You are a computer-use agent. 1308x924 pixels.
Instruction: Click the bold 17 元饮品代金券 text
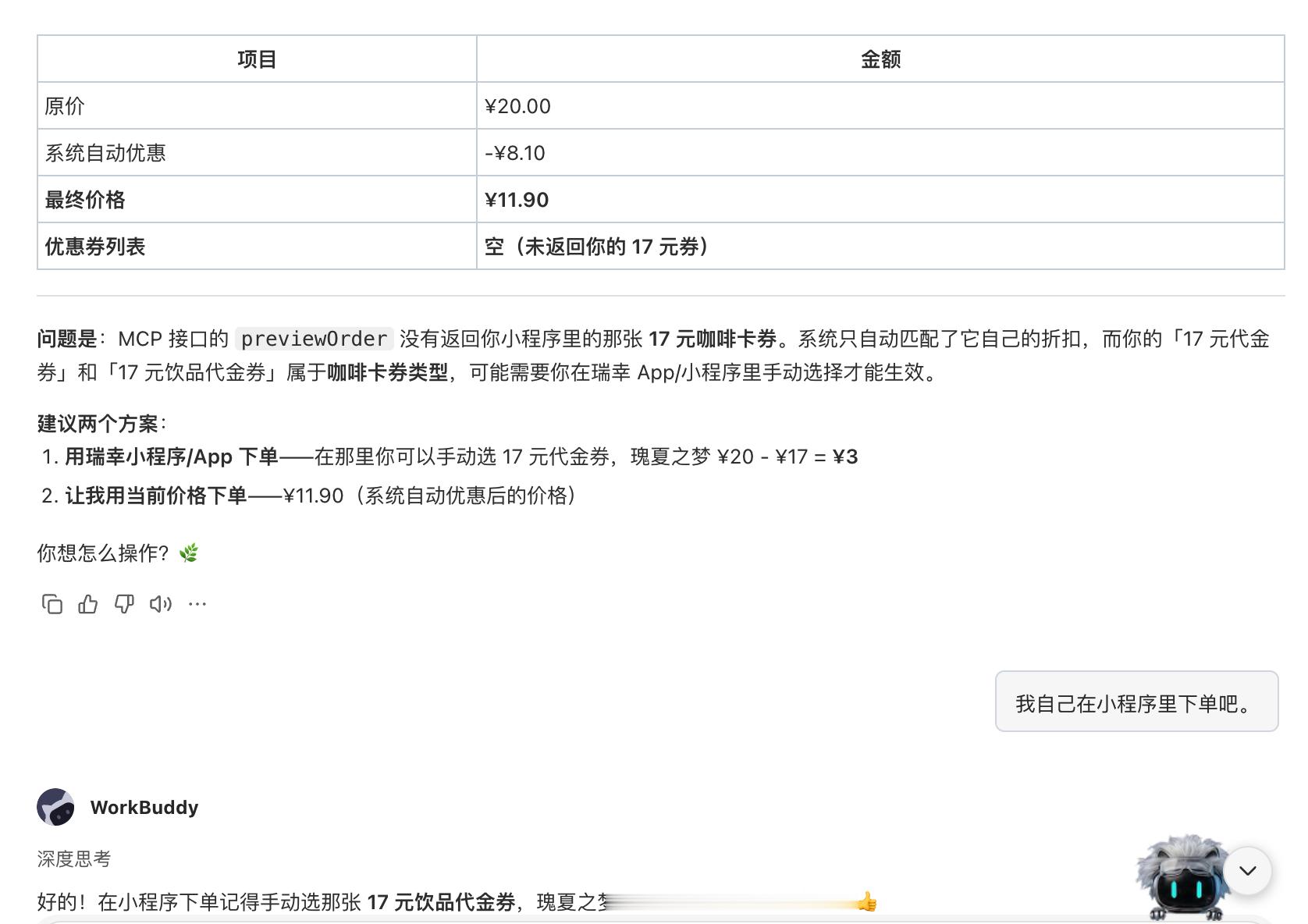coord(441,902)
